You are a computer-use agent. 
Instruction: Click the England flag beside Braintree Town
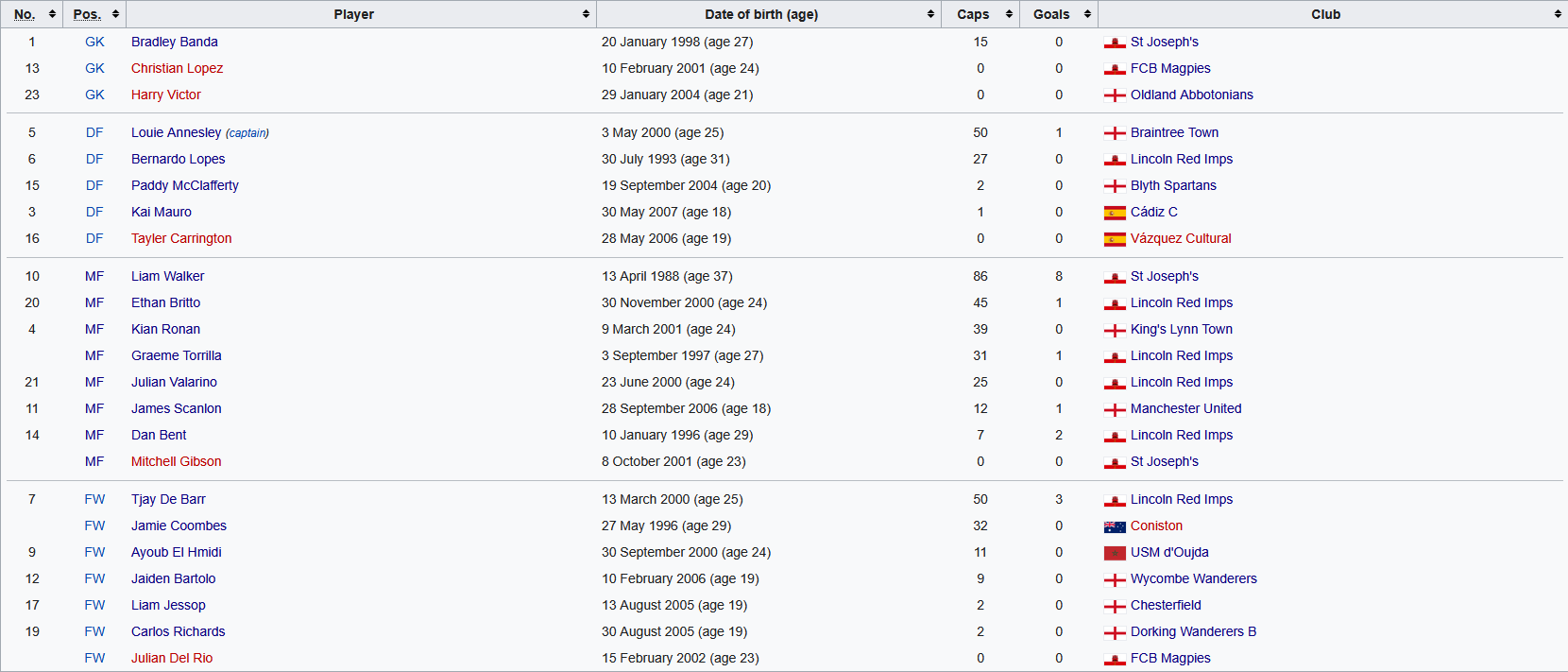1115,133
